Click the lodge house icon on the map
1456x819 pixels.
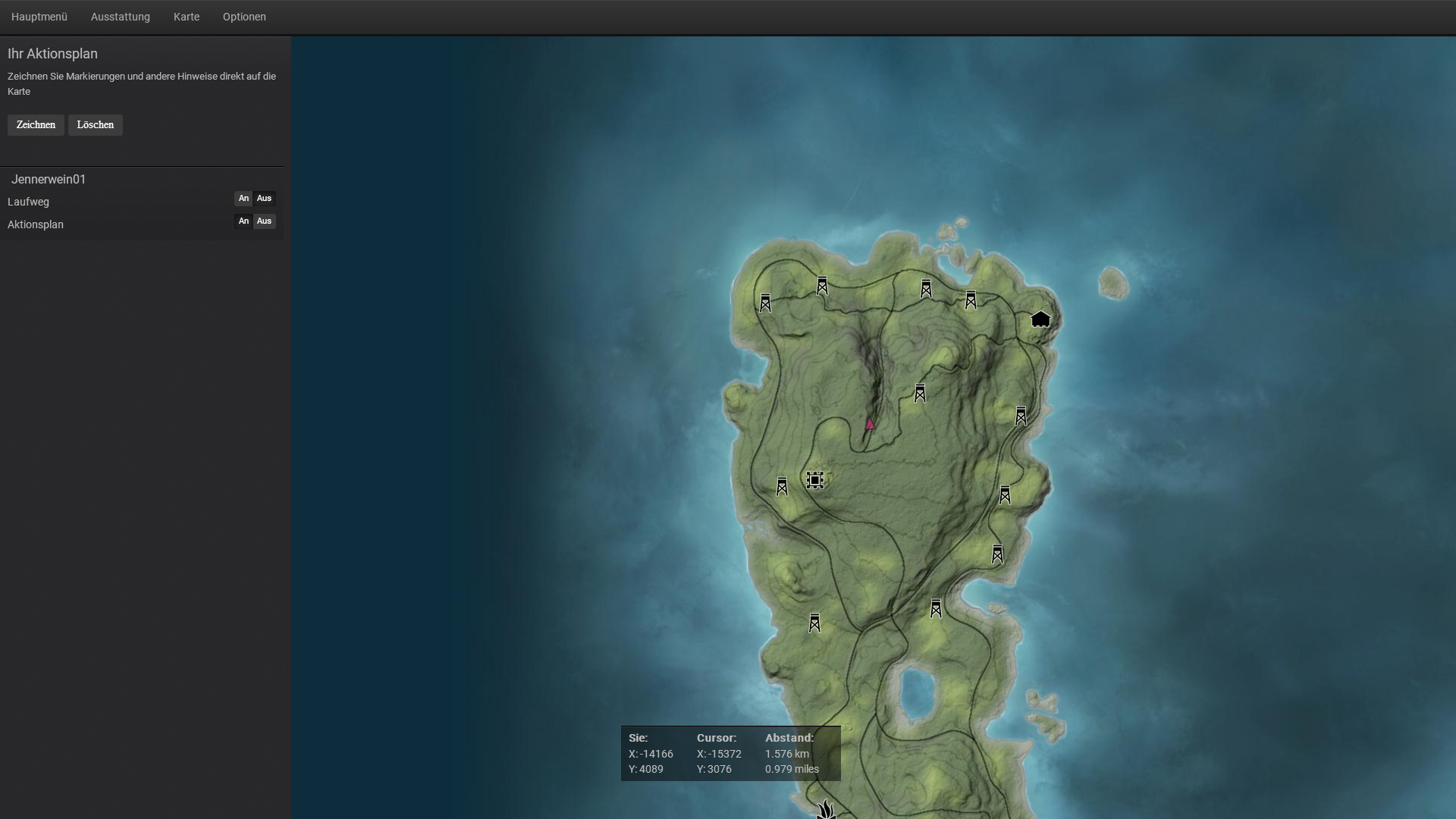click(x=1040, y=319)
